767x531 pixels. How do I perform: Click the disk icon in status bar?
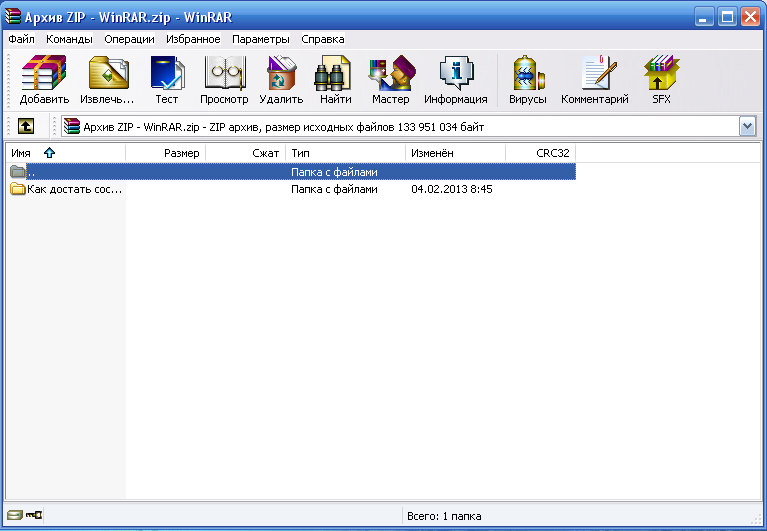point(15,515)
